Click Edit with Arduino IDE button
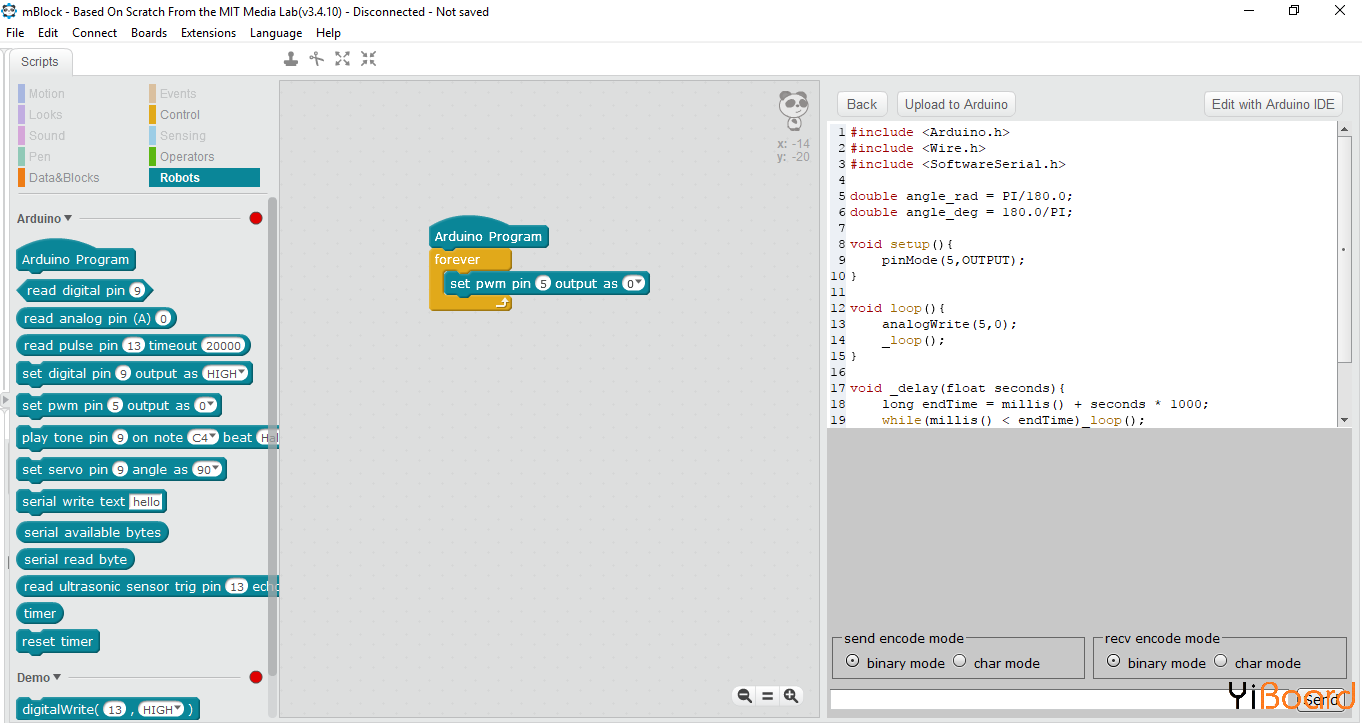The height and width of the screenshot is (723, 1362). (1273, 104)
